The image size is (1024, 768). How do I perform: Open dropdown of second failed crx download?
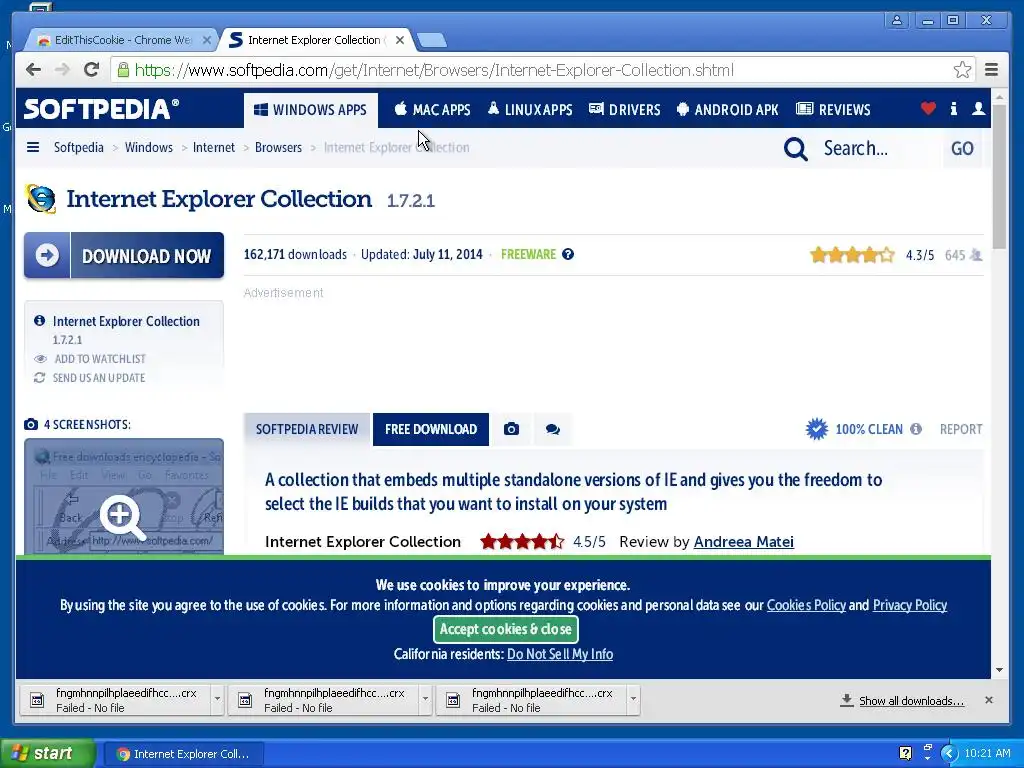425,699
